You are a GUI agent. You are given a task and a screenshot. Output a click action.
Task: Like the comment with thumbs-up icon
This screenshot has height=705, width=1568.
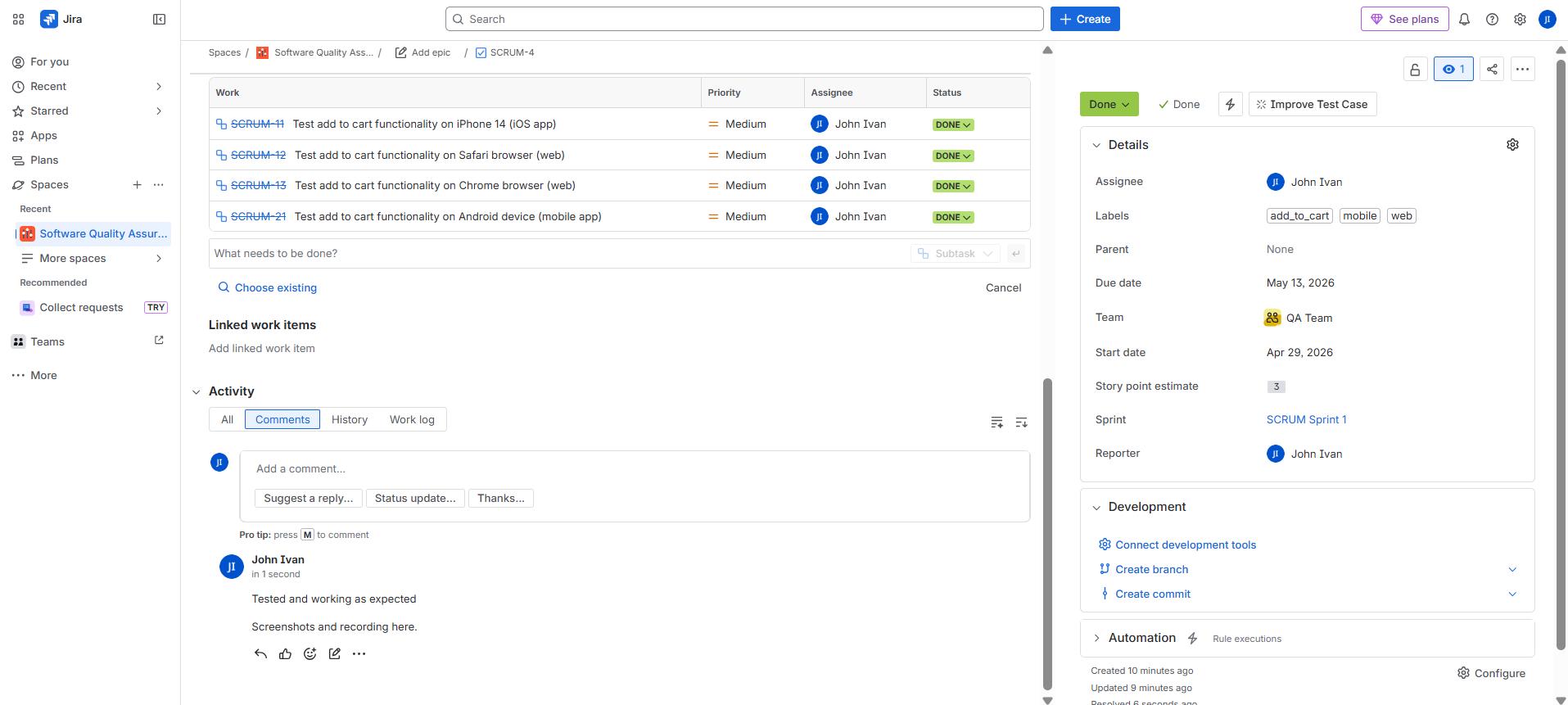click(285, 653)
